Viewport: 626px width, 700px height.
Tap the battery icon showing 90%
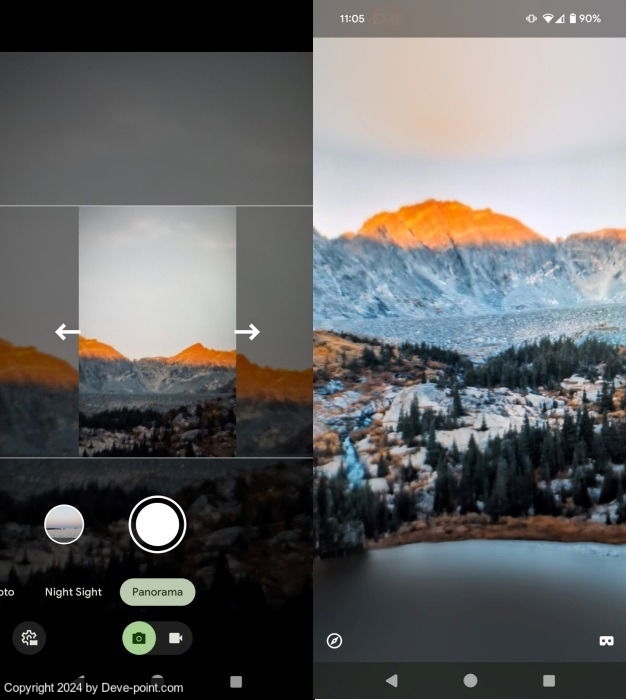pyautogui.click(x=571, y=19)
